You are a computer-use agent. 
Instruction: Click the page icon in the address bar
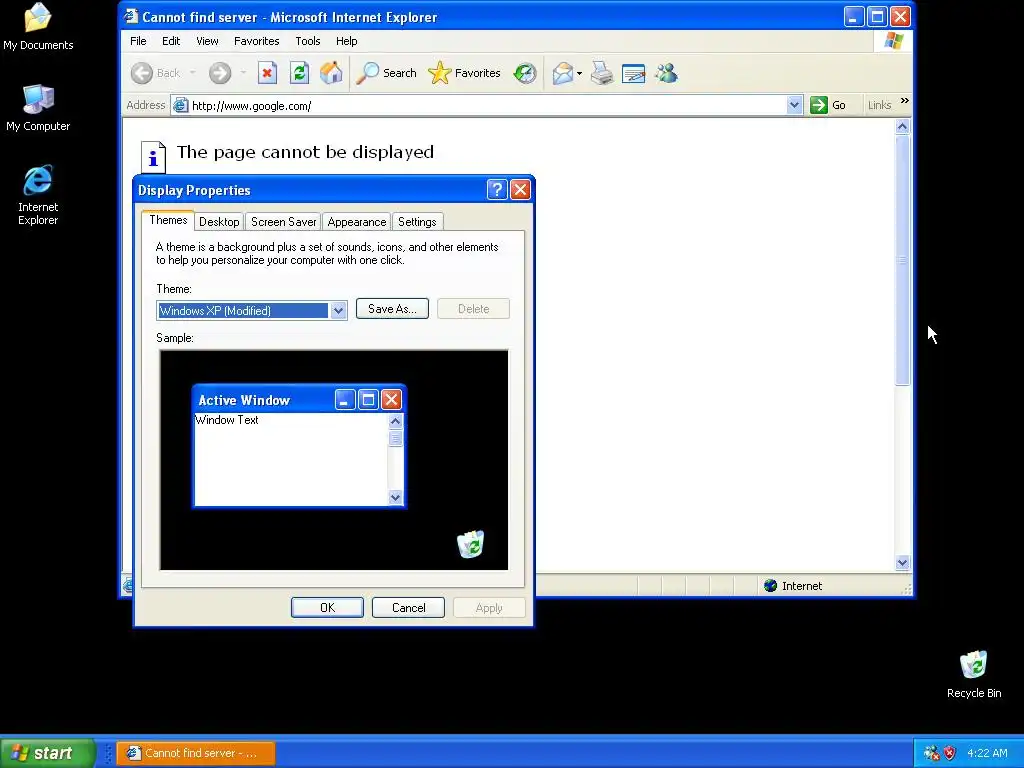[181, 105]
